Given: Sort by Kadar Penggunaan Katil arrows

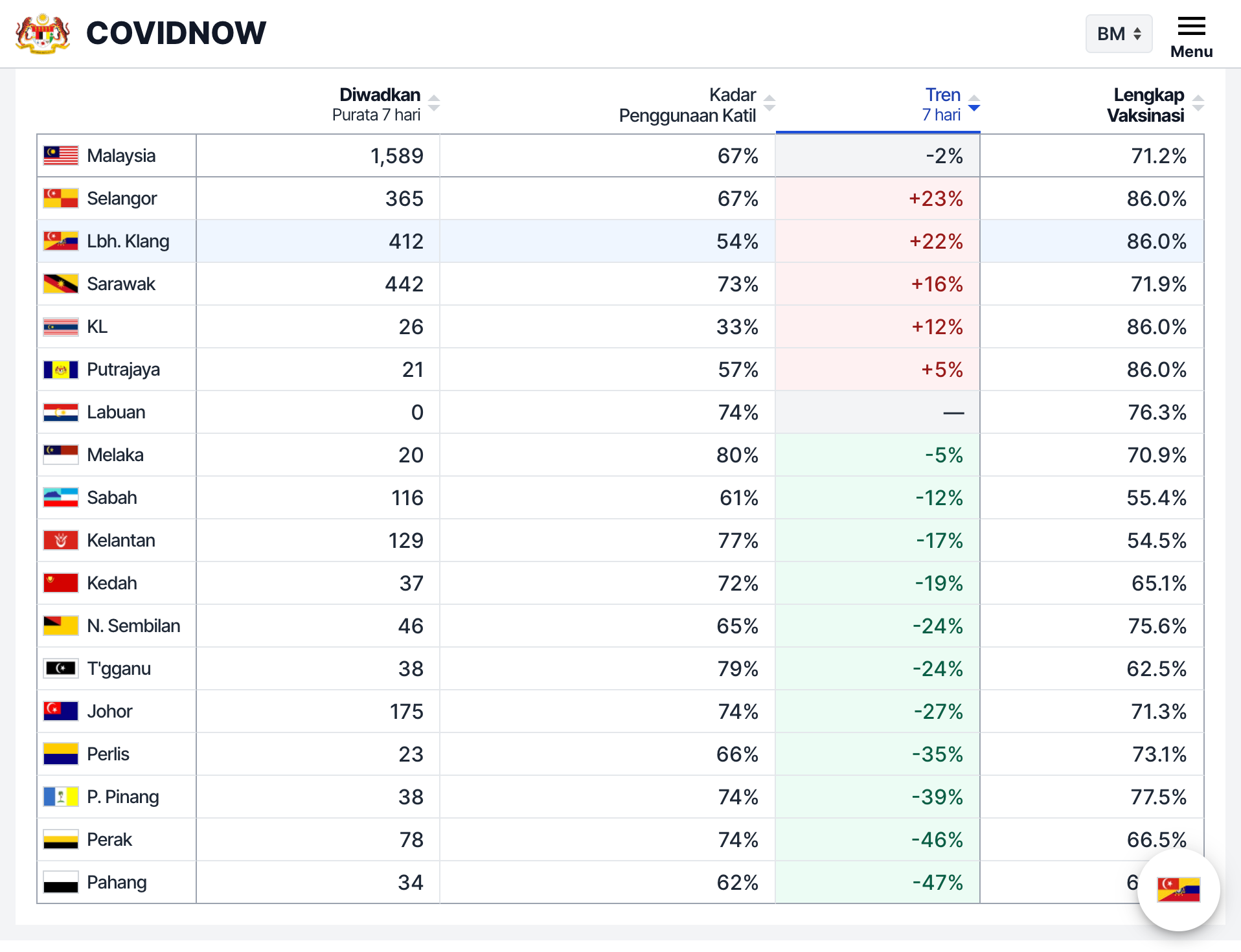Looking at the screenshot, I should point(769,104).
